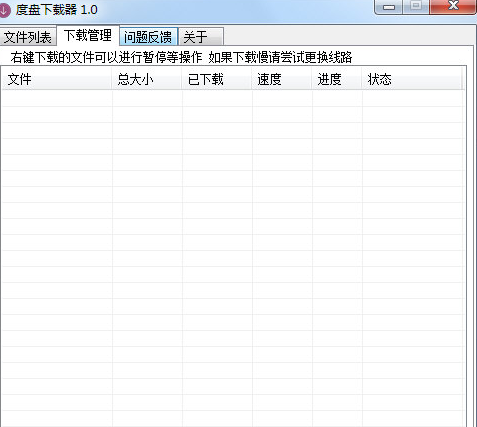Click the 状态 column header
This screenshot has width=477, height=427.
click(x=412, y=79)
